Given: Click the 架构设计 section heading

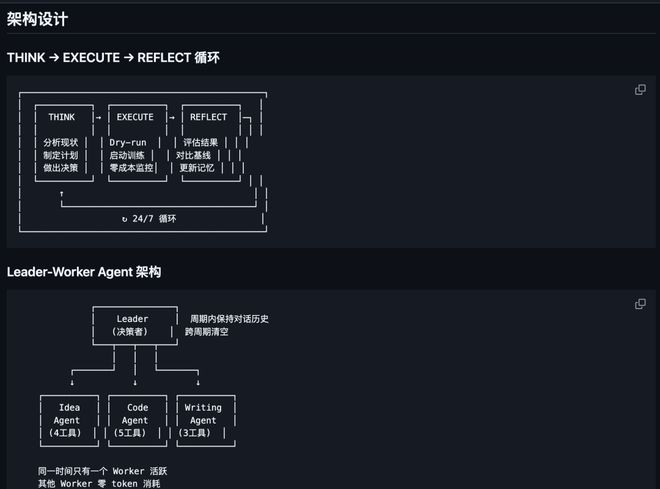Looking at the screenshot, I should pos(38,19).
